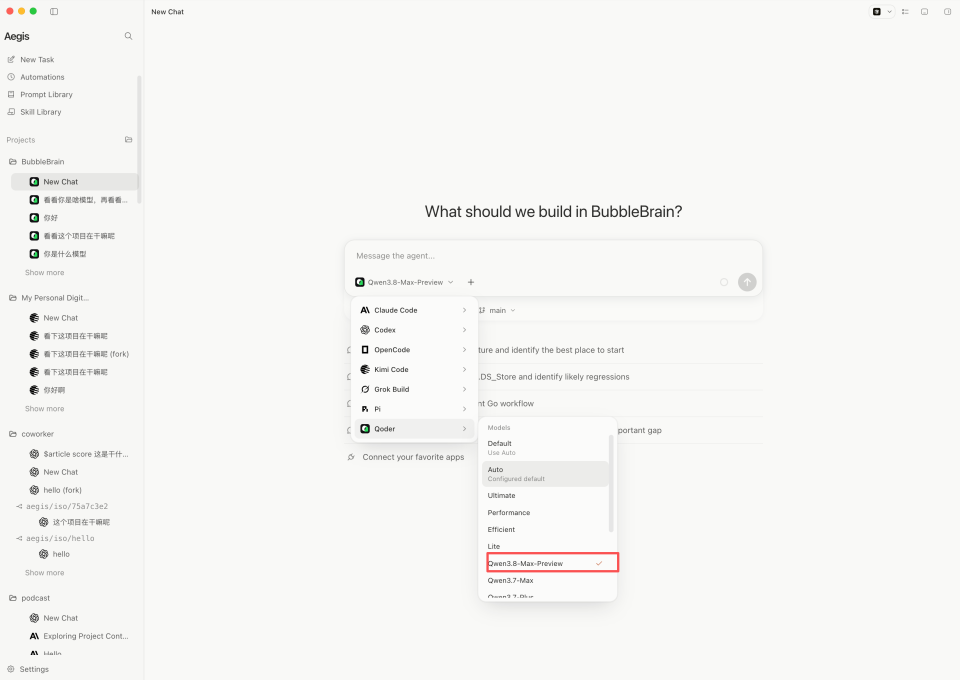The height and width of the screenshot is (680, 960).
Task: Toggle right sidebar icon top right
Action: [947, 12]
